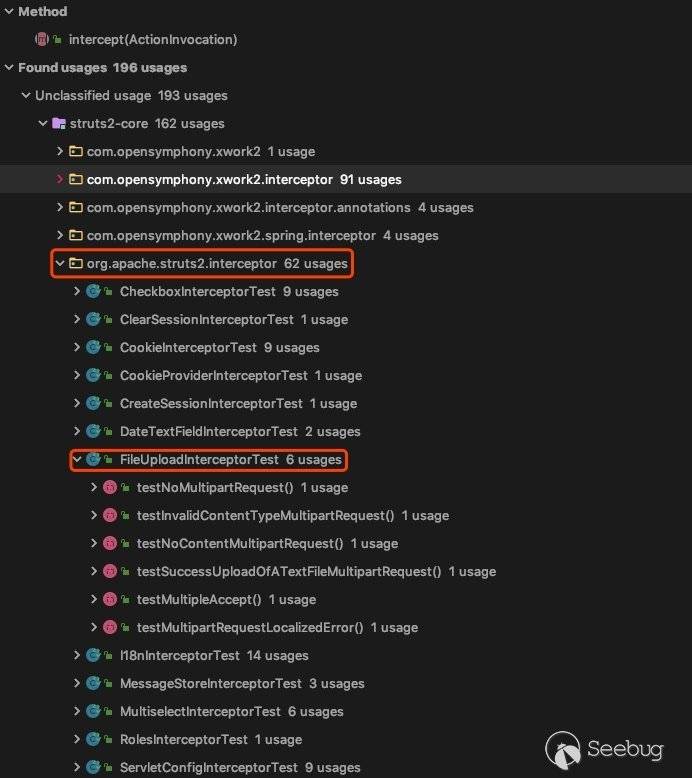This screenshot has height=778, width=692.
Task: Expand testInvalidContentTypeMultipartRequest usage
Action: [x=94, y=516]
